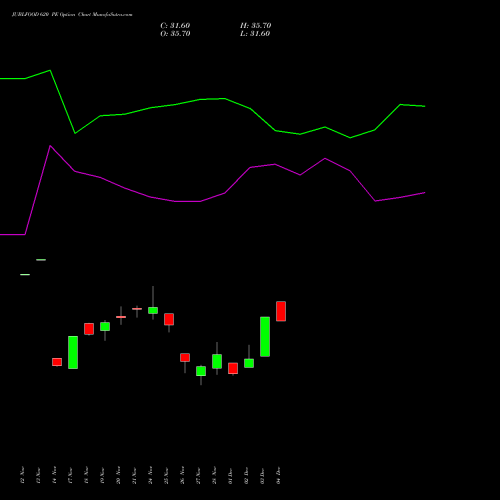The height and width of the screenshot is (500, 500).
Task: Click the green candle above 02 Dec
Action: [249, 363]
